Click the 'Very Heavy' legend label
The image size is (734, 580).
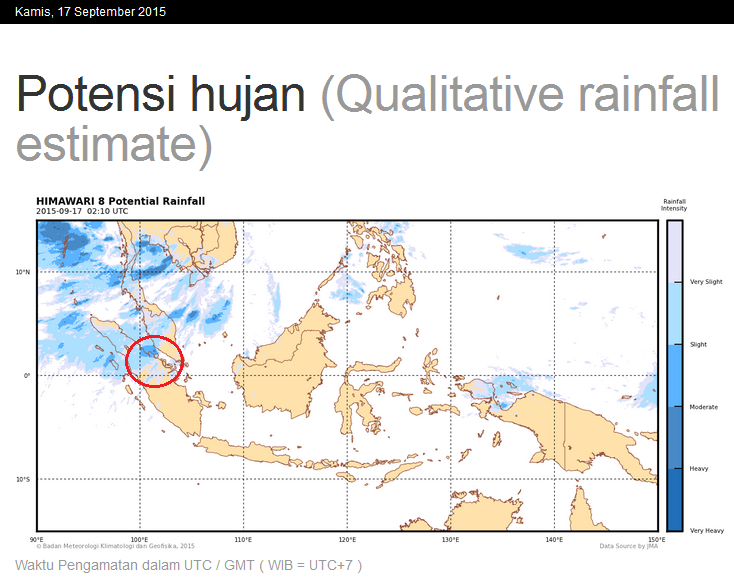(x=707, y=530)
